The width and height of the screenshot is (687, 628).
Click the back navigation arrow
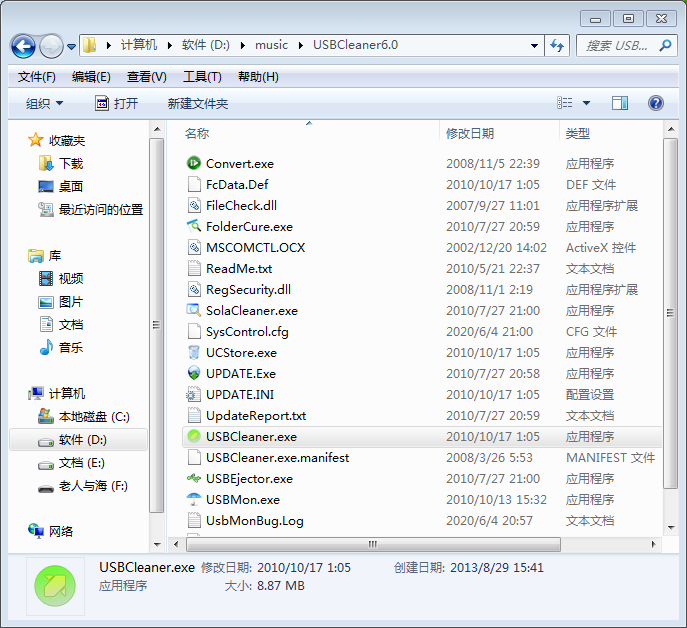(23, 46)
